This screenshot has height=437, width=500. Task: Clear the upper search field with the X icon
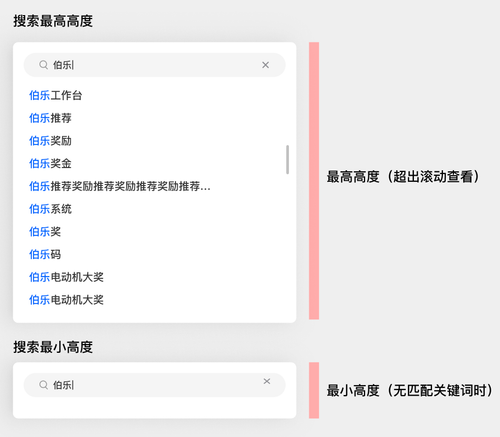(265, 65)
